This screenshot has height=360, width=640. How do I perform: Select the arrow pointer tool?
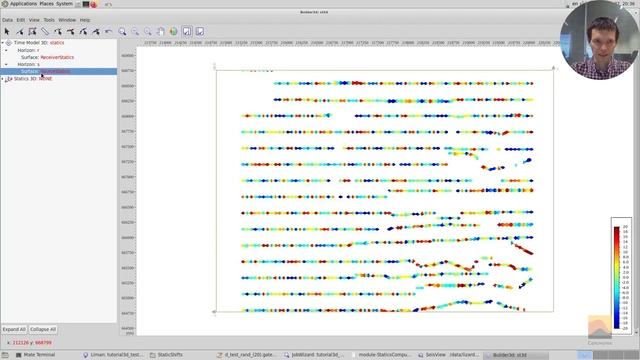[x=7, y=31]
